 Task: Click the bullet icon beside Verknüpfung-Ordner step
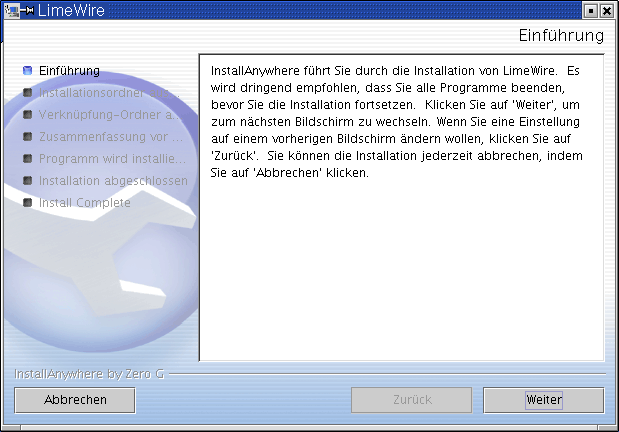28,115
